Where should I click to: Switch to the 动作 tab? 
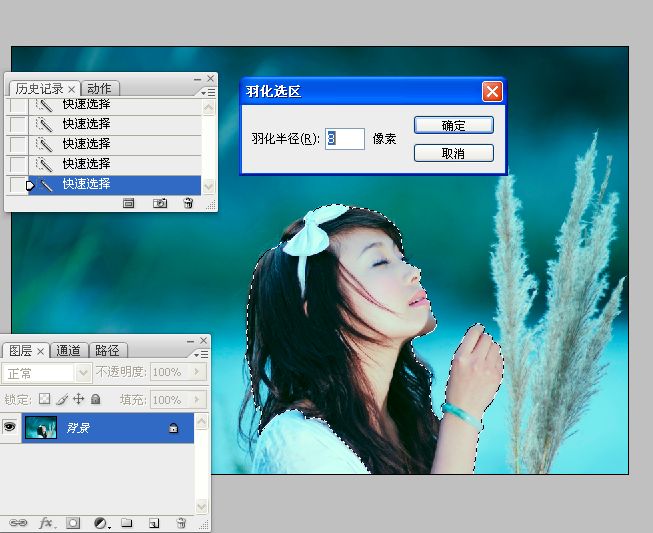98,88
